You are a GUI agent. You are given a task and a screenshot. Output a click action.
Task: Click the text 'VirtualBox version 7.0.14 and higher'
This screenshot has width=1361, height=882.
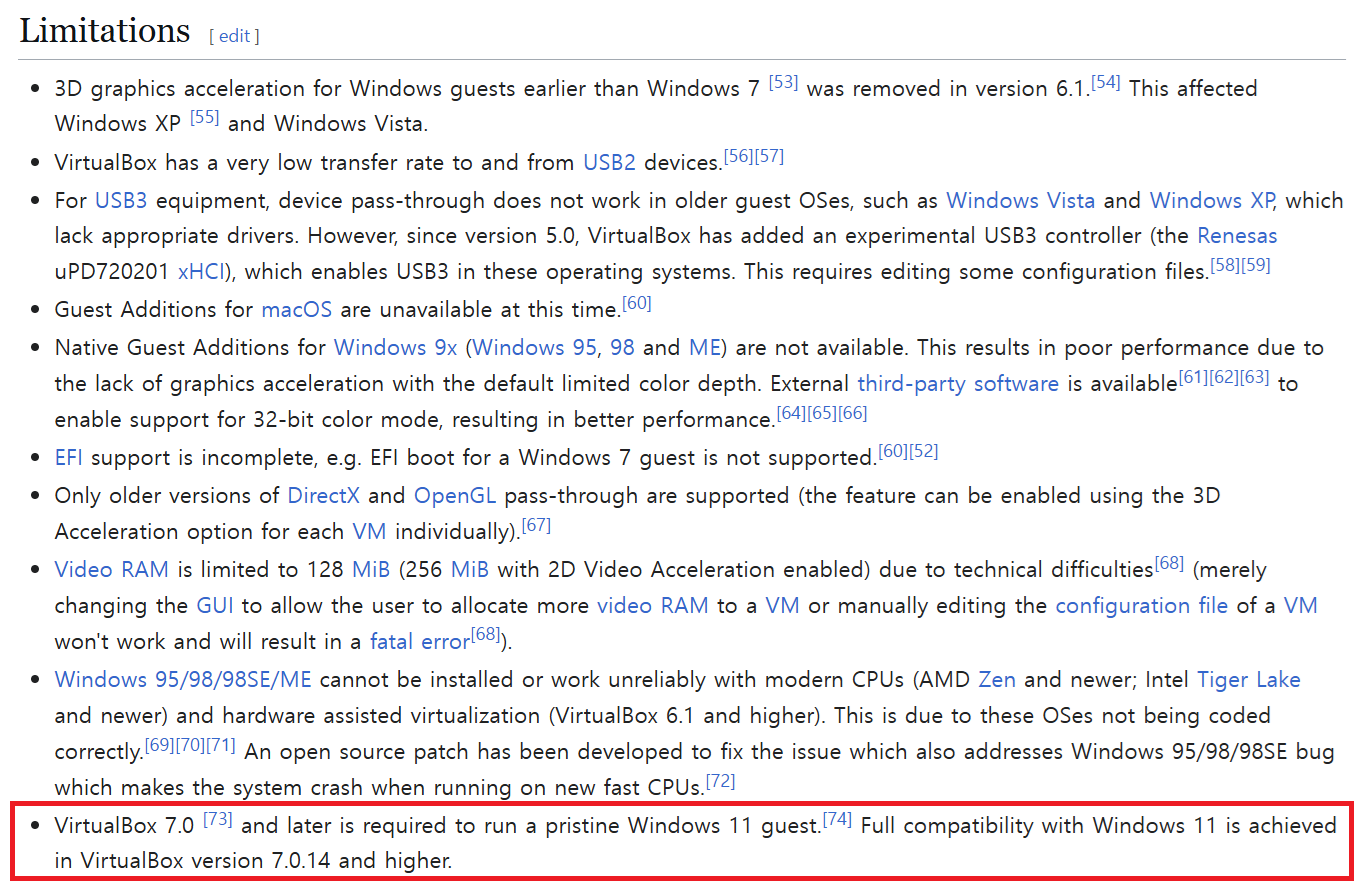[x=266, y=860]
